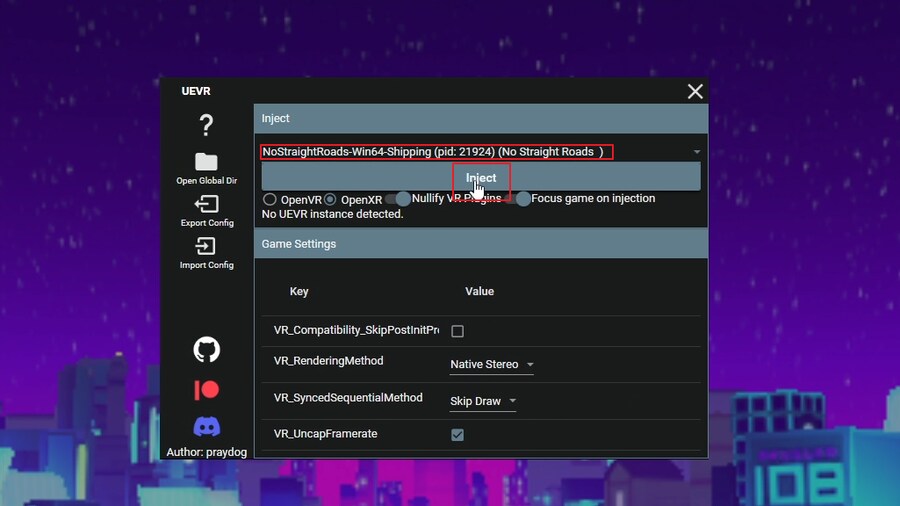Toggle Focus game on injection switch
Image resolution: width=900 pixels, height=506 pixels.
pyautogui.click(x=517, y=199)
